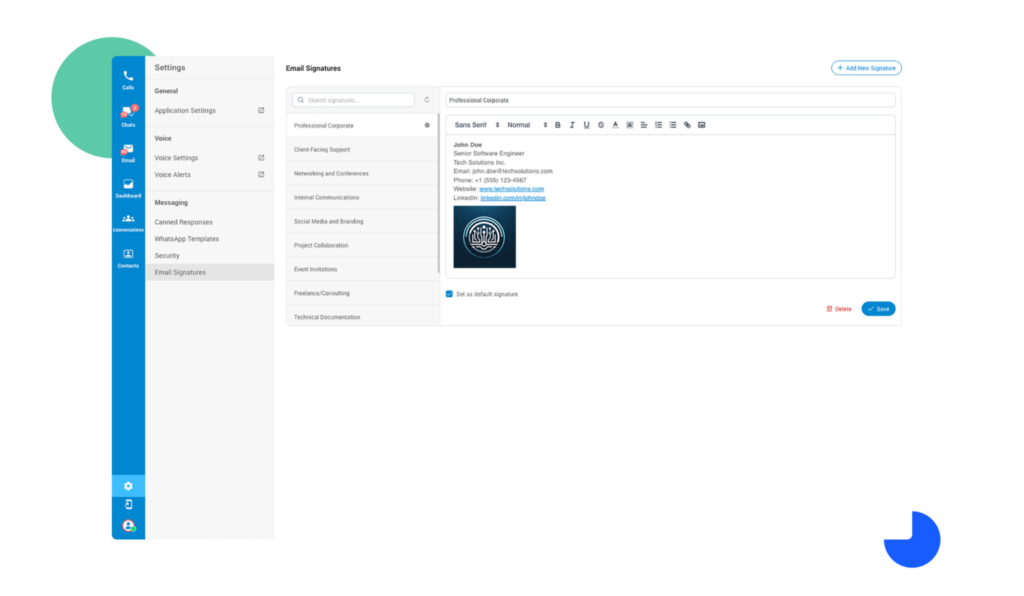Click the Add New Signature button
This screenshot has width=1024, height=596.
(x=865, y=67)
